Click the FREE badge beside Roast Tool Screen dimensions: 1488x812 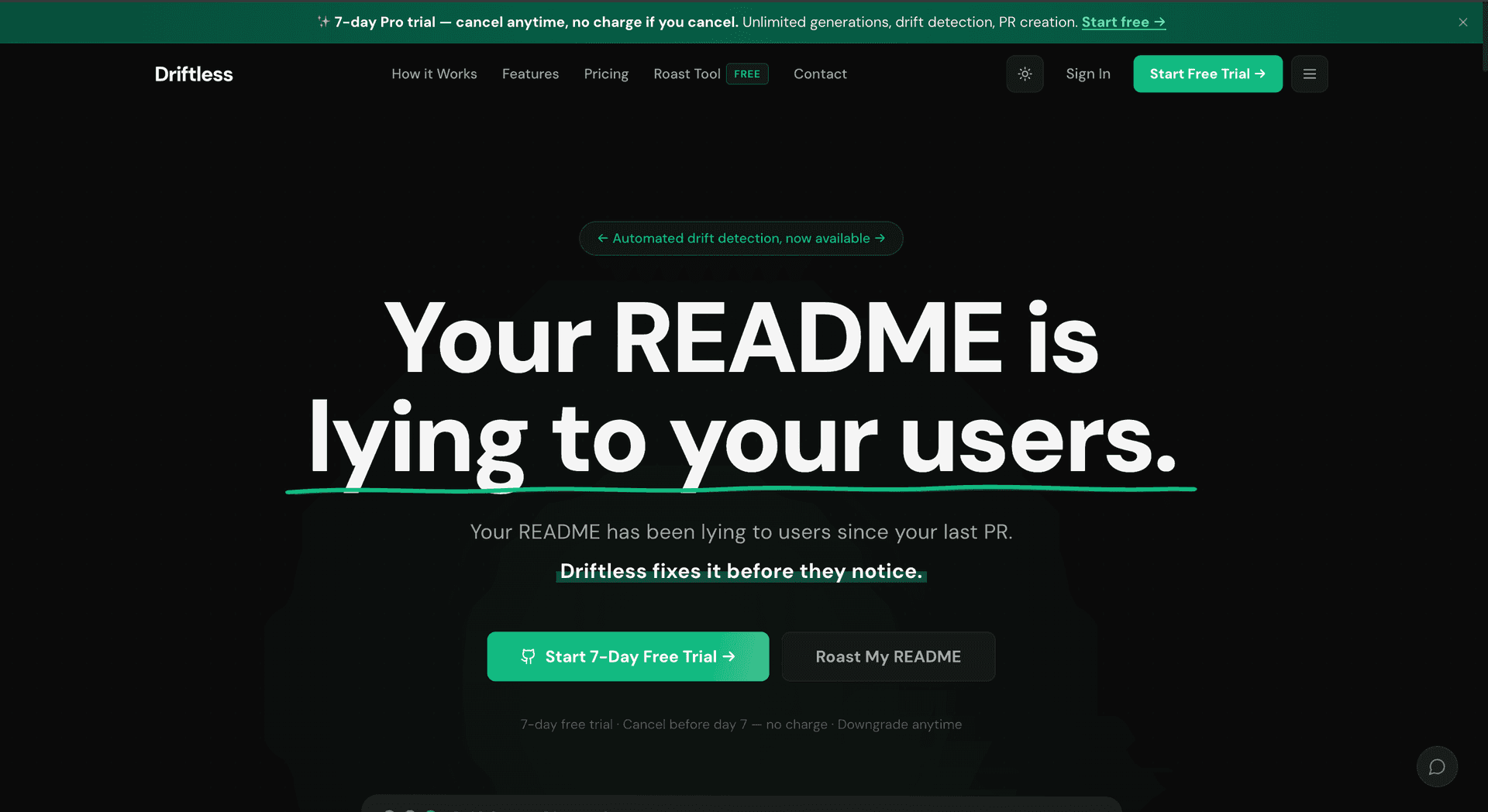(x=747, y=74)
